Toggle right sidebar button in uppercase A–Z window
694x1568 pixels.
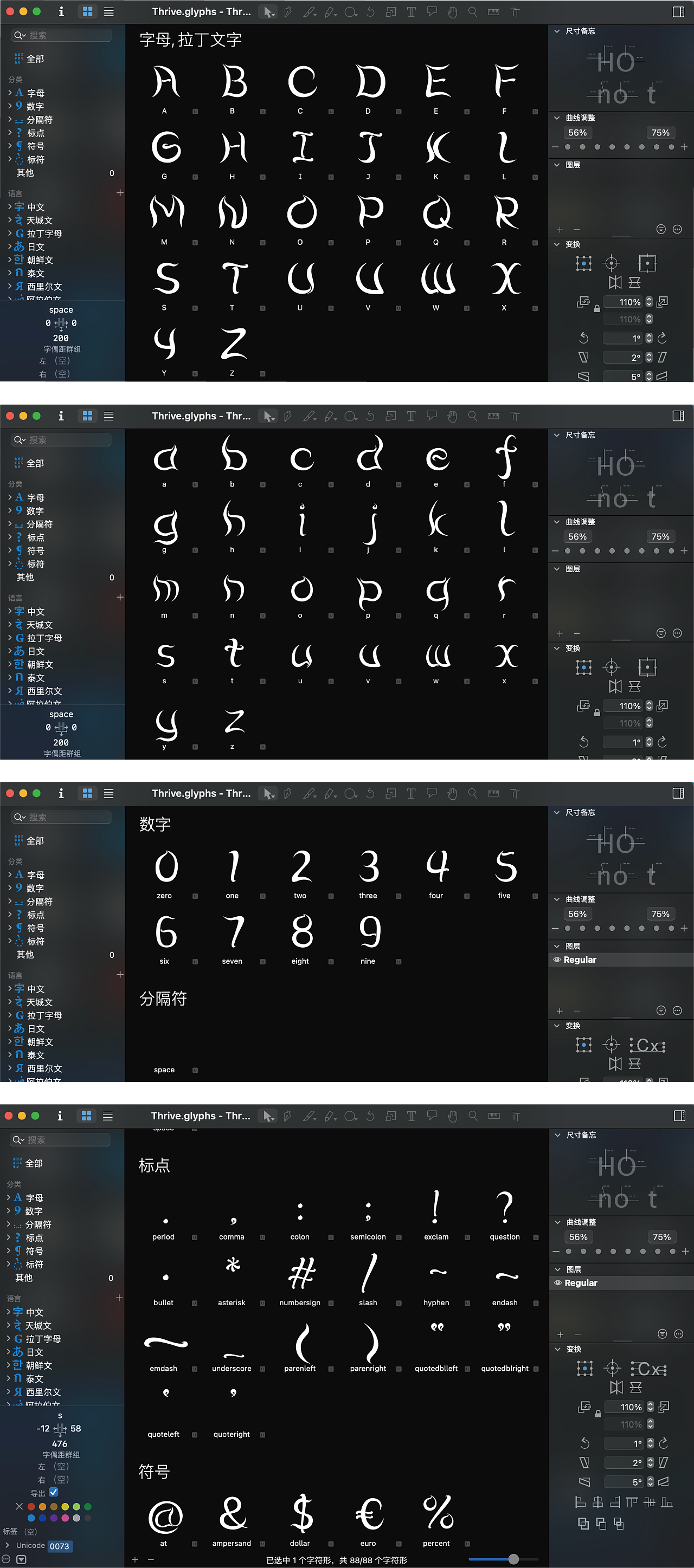point(678,11)
